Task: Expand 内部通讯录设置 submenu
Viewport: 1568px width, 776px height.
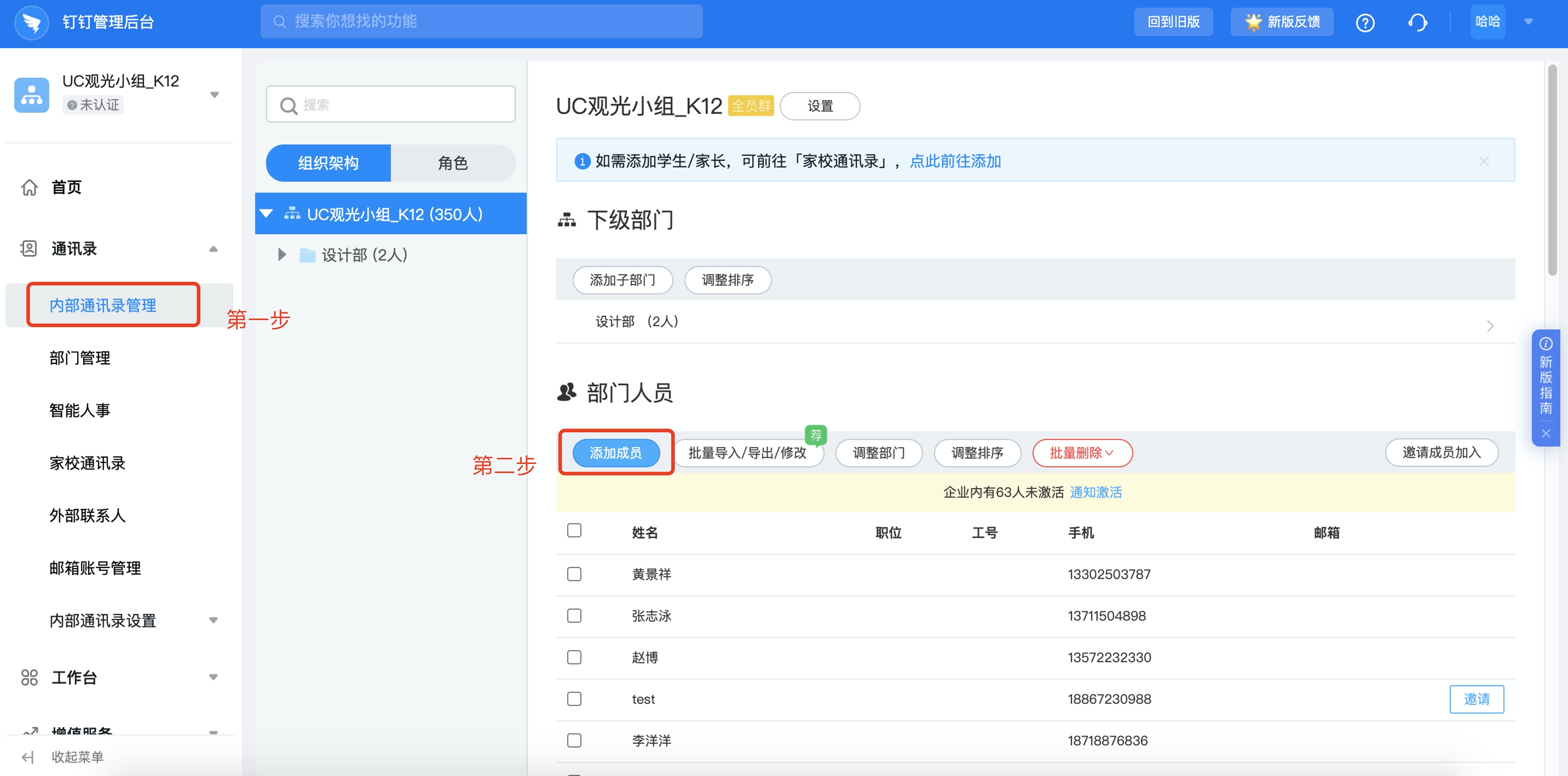Action: tap(214, 620)
